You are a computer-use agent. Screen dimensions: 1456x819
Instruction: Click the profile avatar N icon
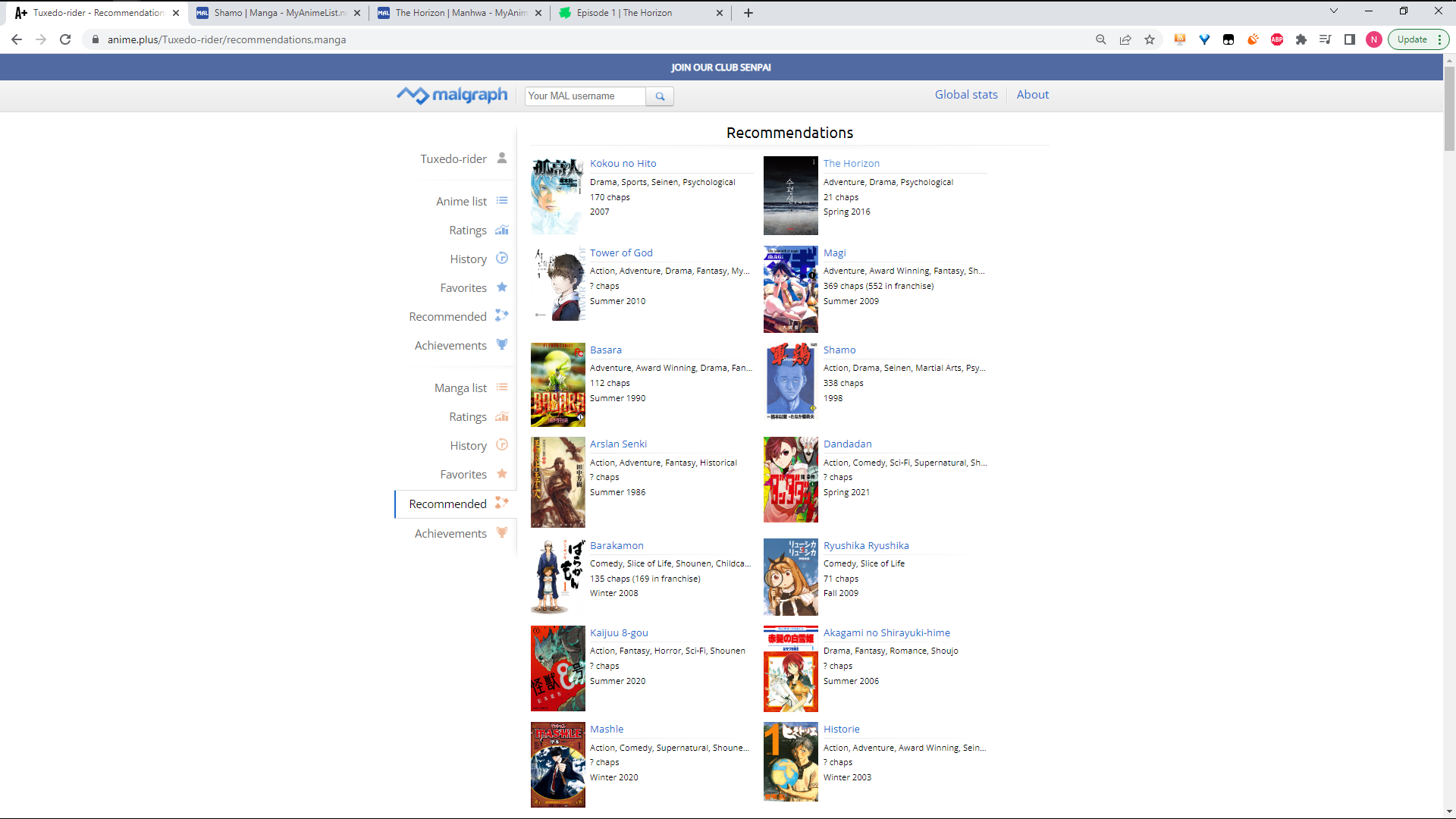pyautogui.click(x=1374, y=39)
